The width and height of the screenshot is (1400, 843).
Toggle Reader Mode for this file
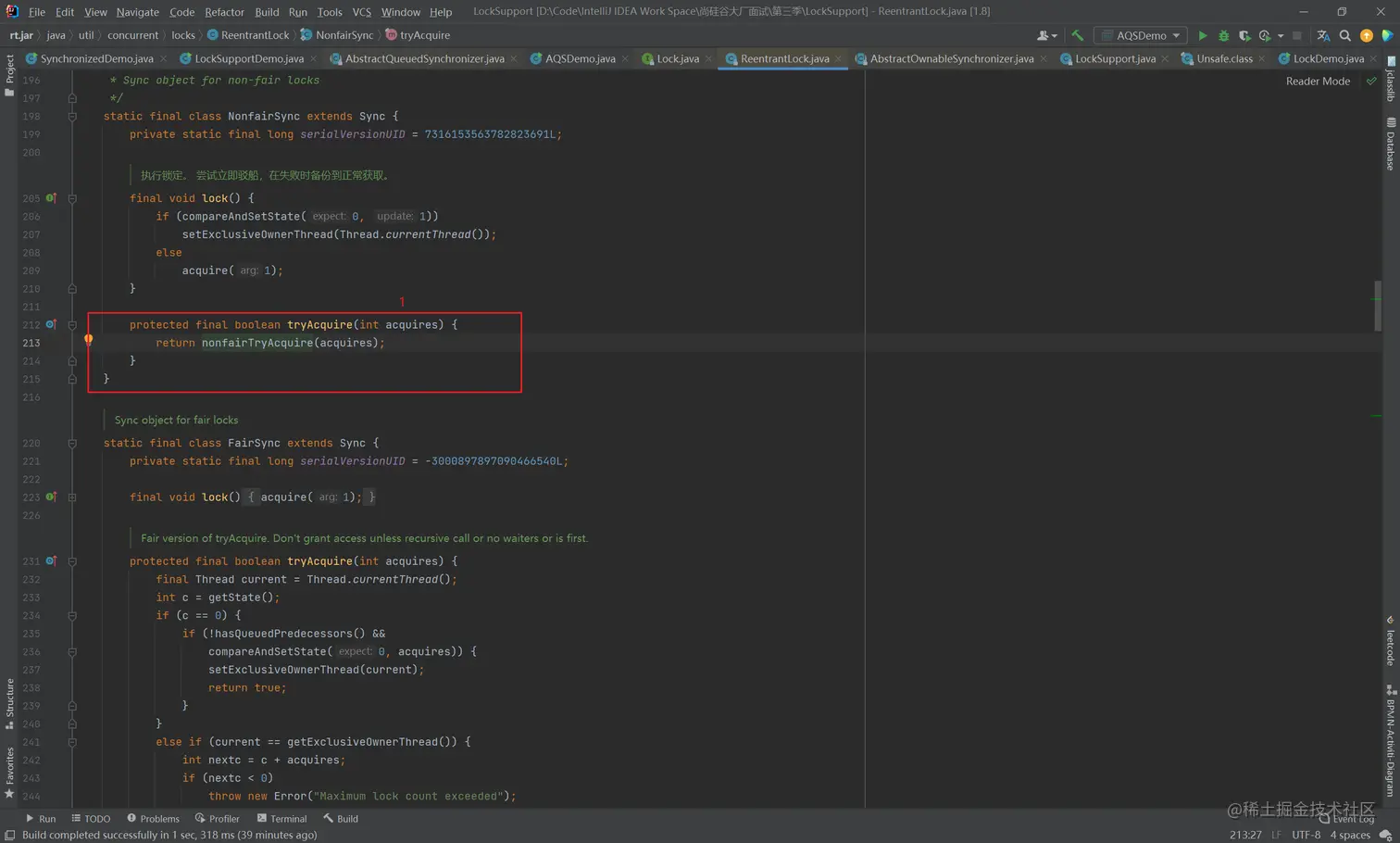[x=1318, y=82]
